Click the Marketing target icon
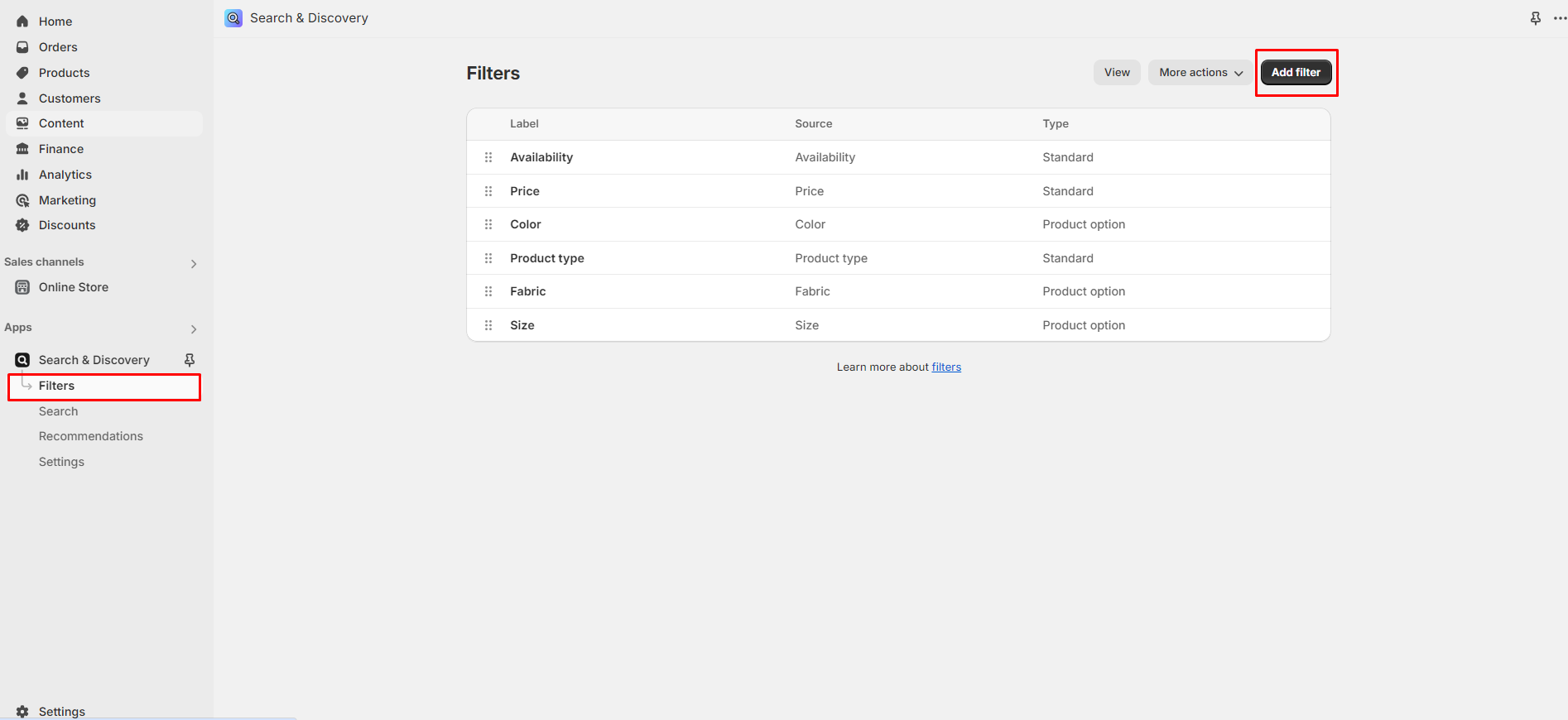 tap(22, 200)
